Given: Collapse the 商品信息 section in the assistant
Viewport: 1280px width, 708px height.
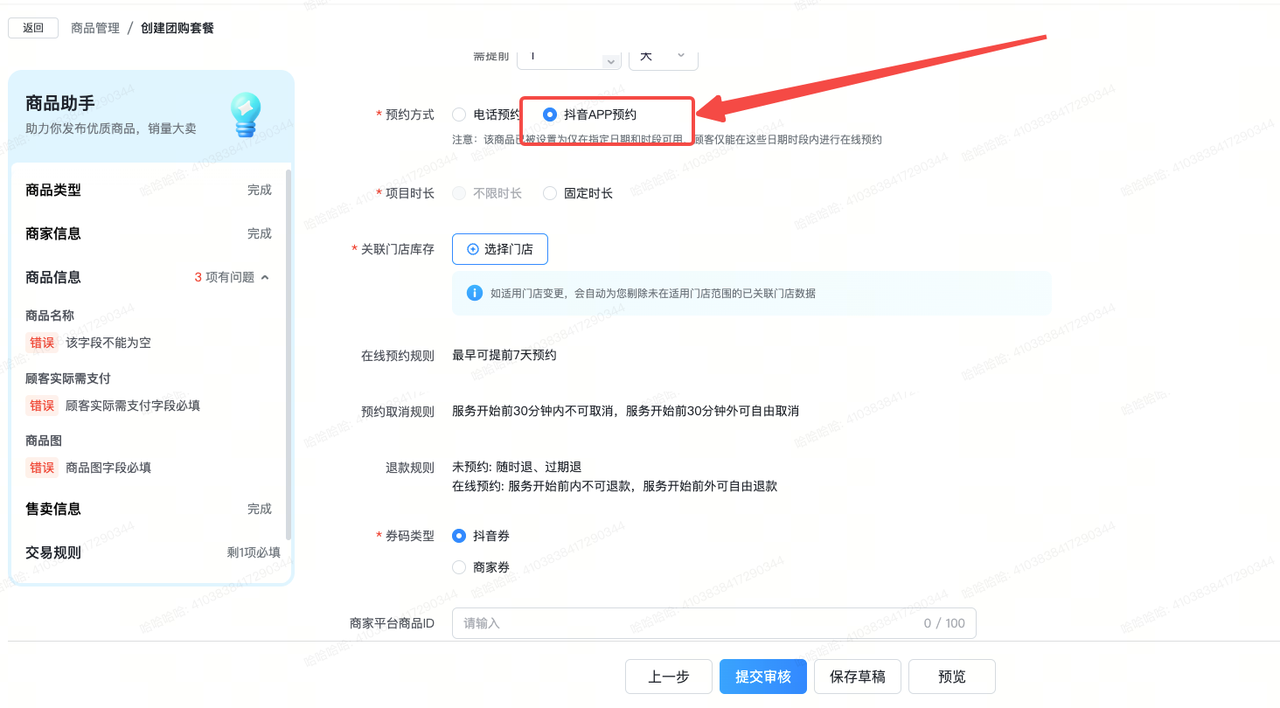Looking at the screenshot, I should (x=265, y=277).
